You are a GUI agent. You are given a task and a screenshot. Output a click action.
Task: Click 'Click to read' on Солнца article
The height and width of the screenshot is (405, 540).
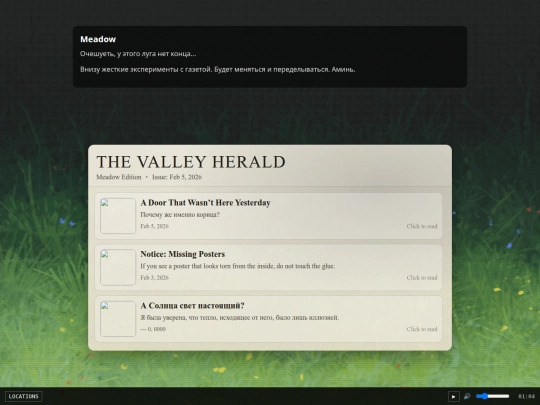pos(422,329)
